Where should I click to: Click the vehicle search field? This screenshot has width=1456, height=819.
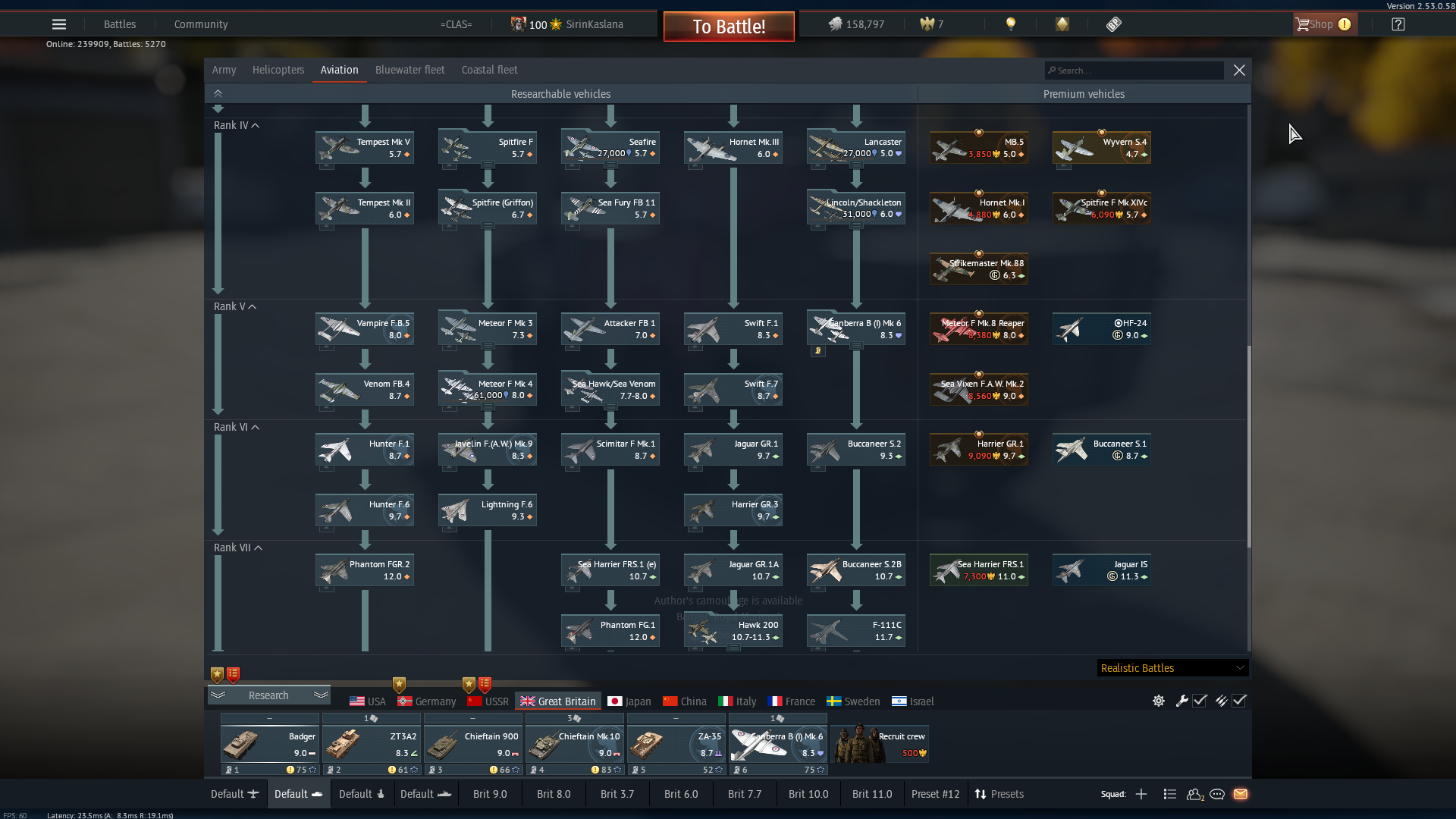pyautogui.click(x=1134, y=71)
